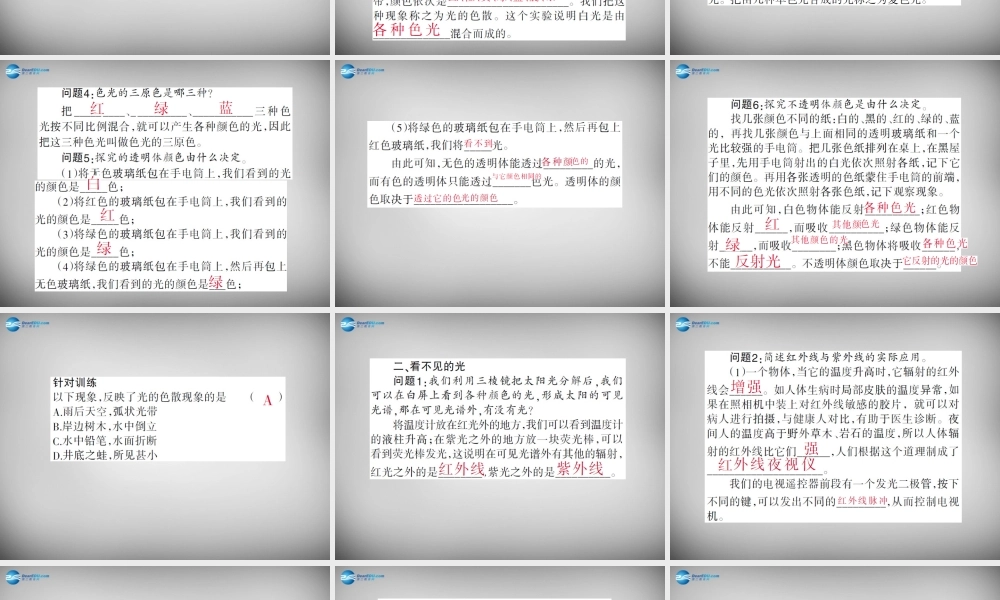Screen dimensions: 1000x600
Task: Click the red answer letter A in parentheses
Action: tap(267, 400)
